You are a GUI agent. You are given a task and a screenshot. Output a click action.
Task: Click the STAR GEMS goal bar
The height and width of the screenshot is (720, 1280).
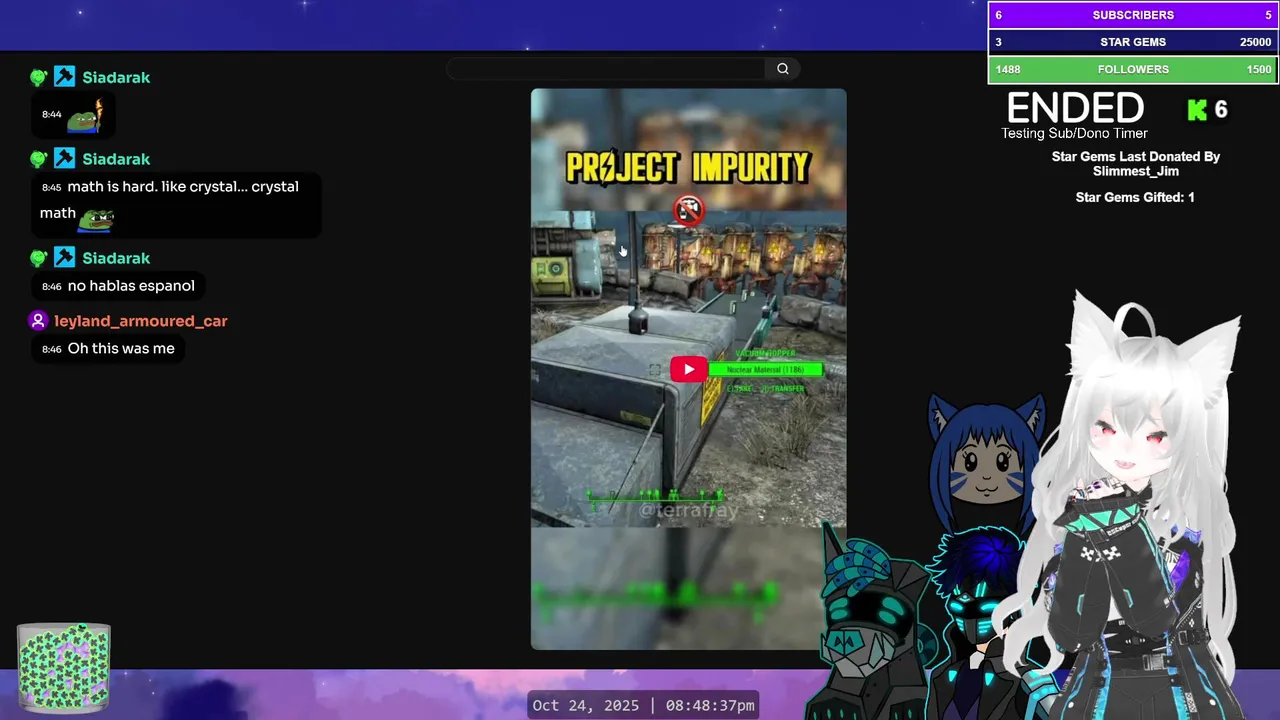pos(1133,42)
